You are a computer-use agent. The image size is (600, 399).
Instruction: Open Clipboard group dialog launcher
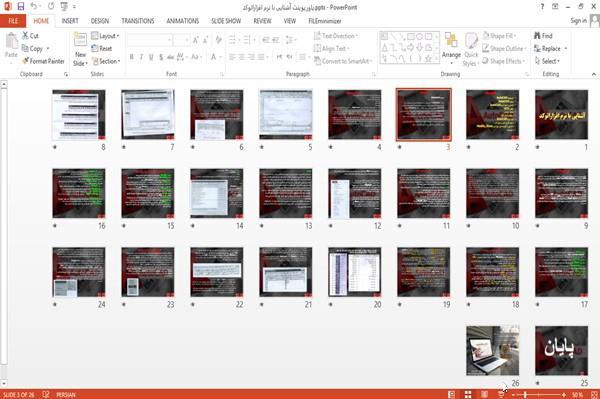point(66,74)
